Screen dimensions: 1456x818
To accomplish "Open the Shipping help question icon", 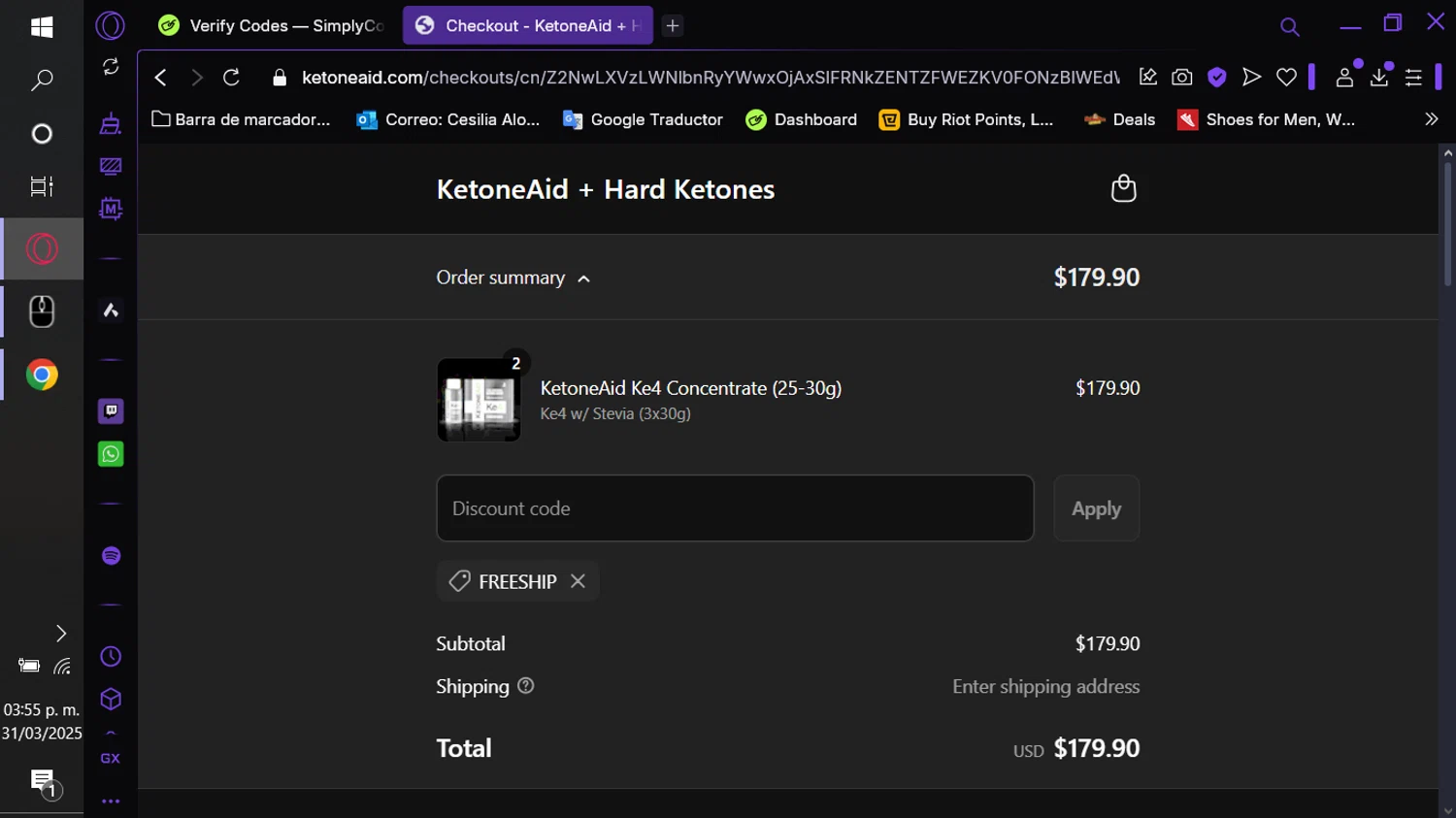I will (526, 686).
